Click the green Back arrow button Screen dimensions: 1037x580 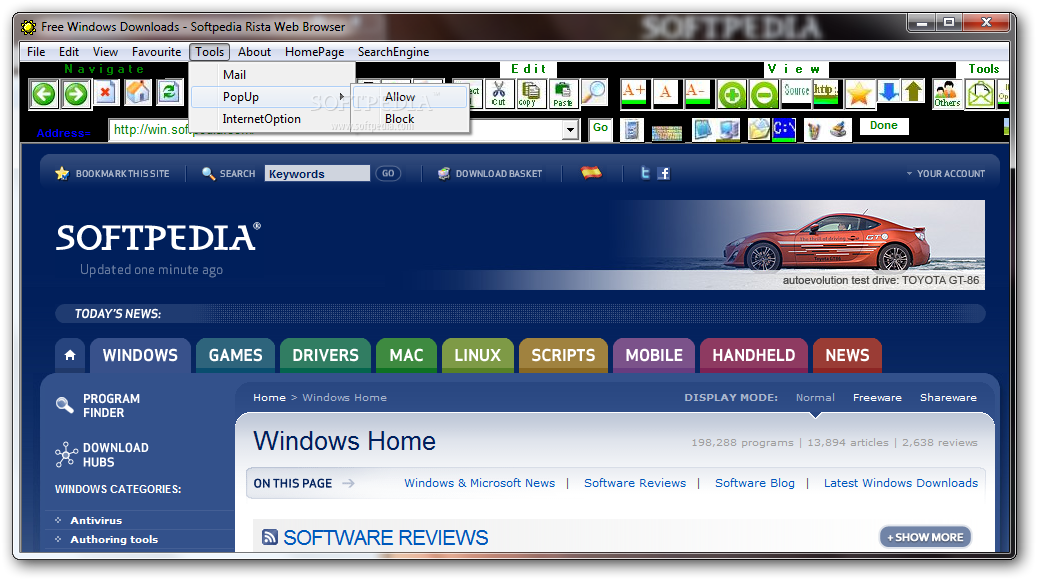click(44, 93)
